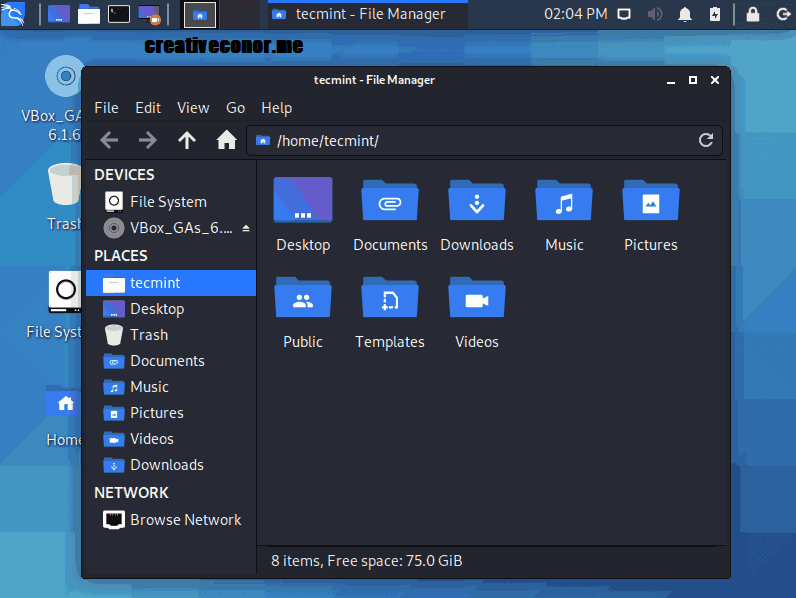Viewport: 796px width, 598px height.
Task: Open Desktop in Places sidebar
Action: (x=171, y=309)
